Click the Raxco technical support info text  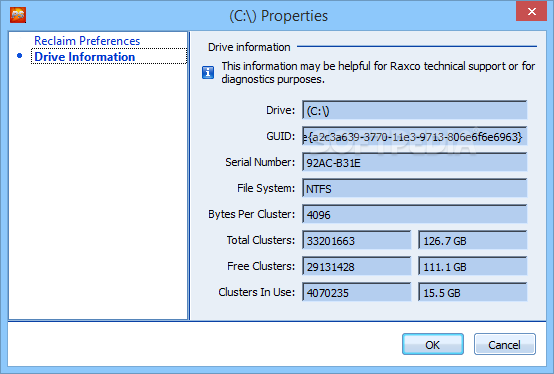378,72
